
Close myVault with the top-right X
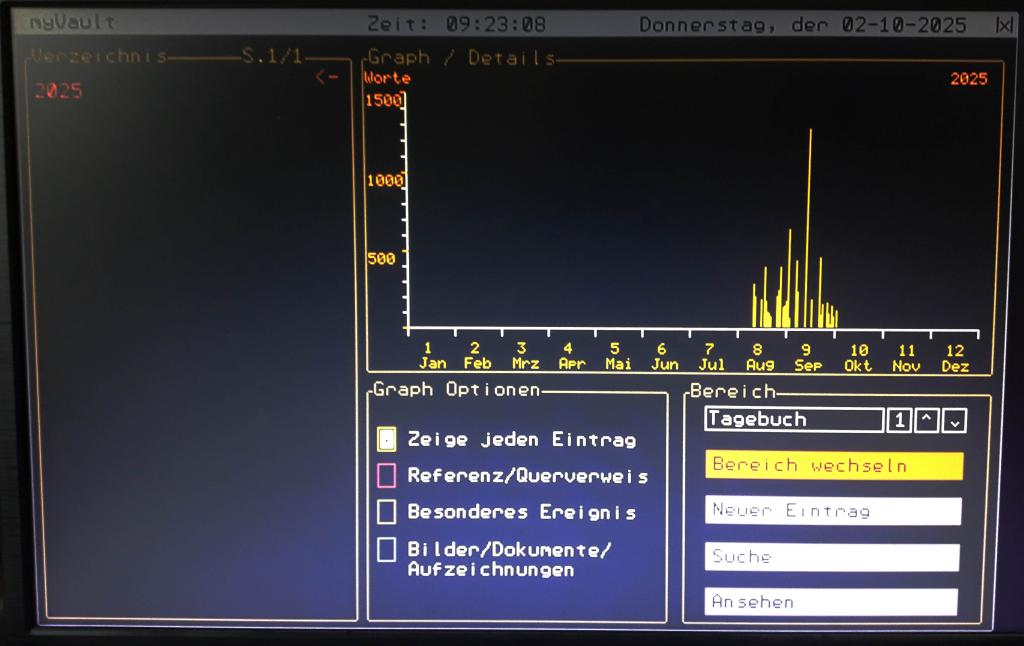pyautogui.click(x=1003, y=25)
